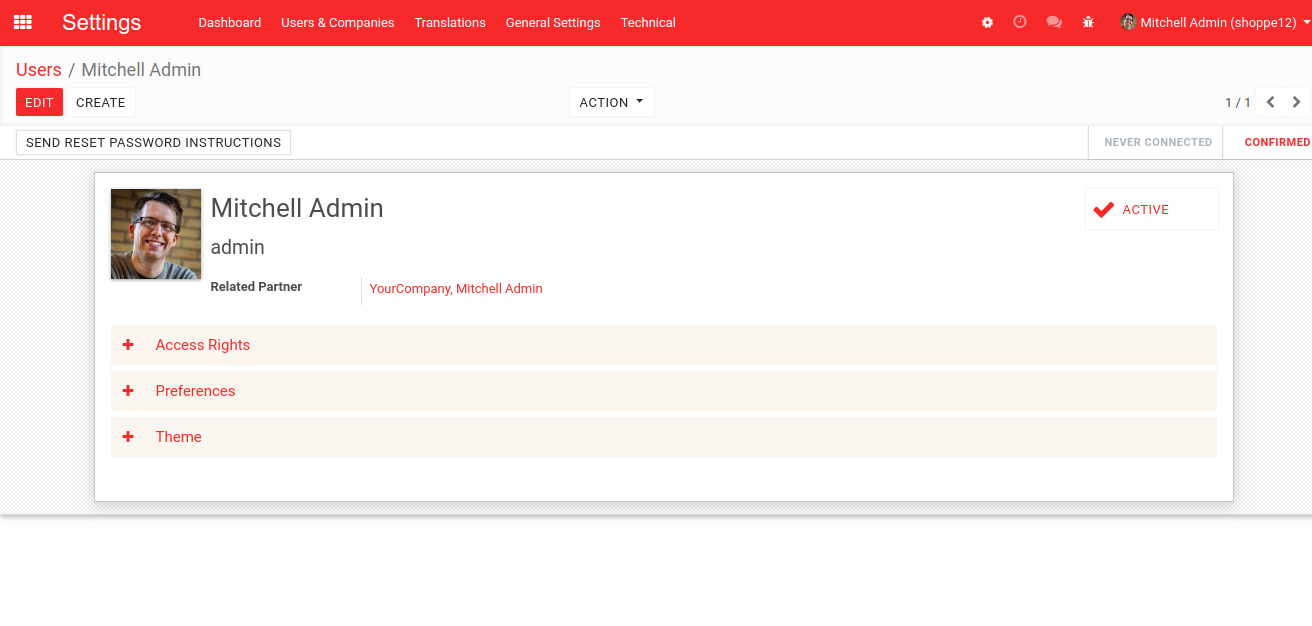Image resolution: width=1312 pixels, height=626 pixels.
Task: Open General Settings menu
Action: (x=553, y=22)
